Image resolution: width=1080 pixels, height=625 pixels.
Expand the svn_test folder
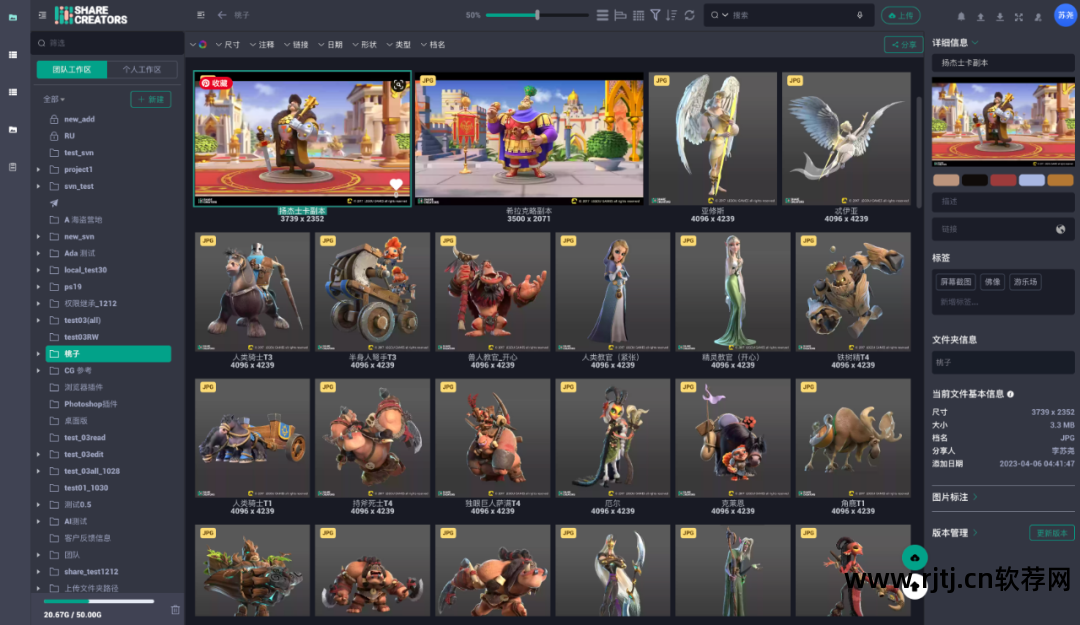coord(38,186)
